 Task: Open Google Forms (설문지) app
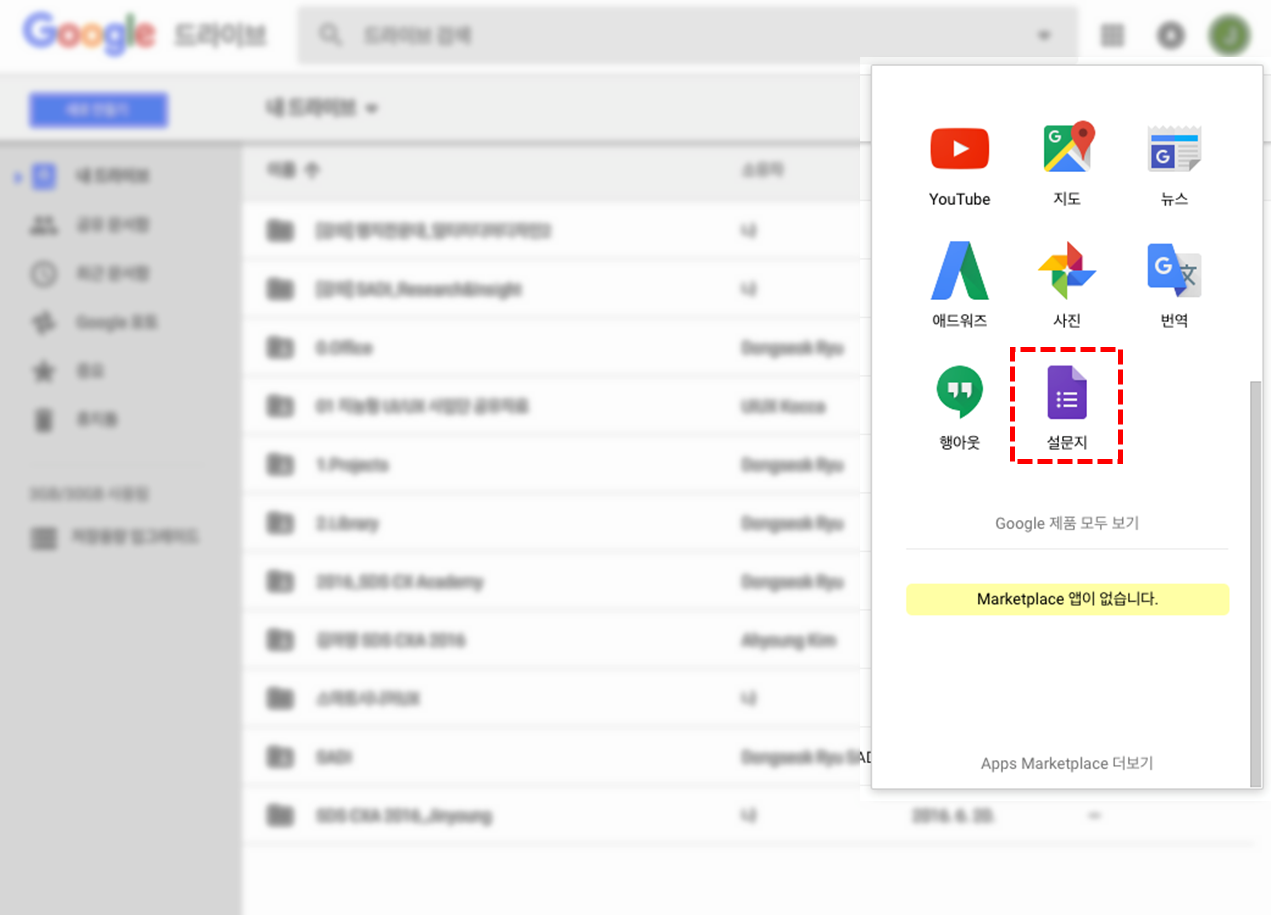[x=1067, y=393]
